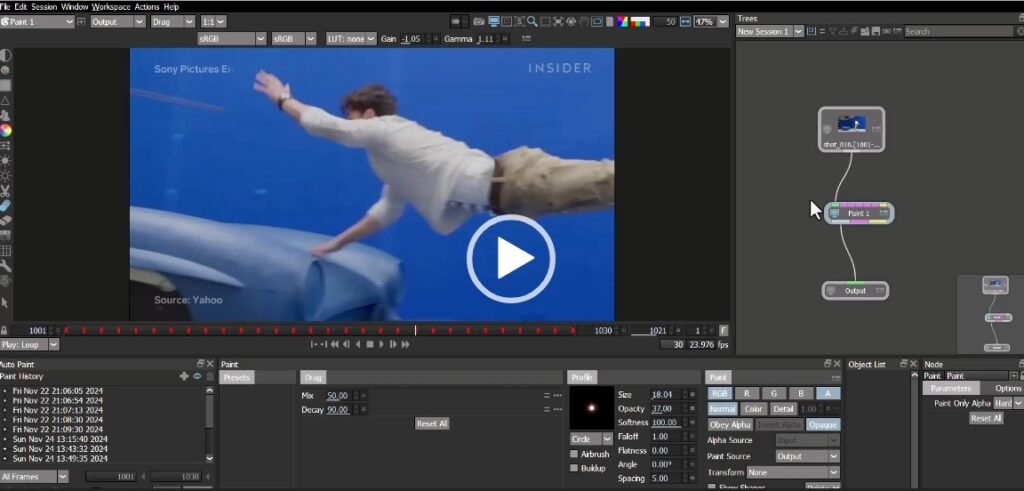Toggle the A alpha channel button
The width and height of the screenshot is (1024, 491).
click(828, 394)
